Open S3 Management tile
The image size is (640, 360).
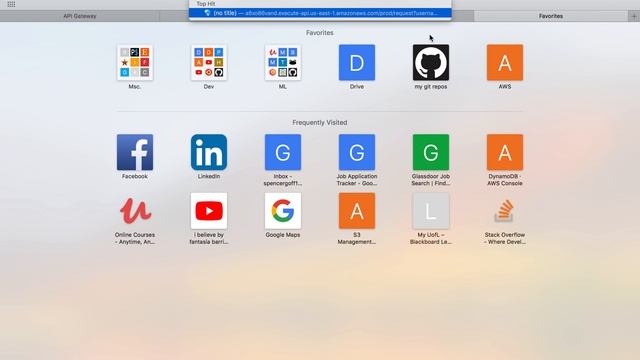(357, 211)
